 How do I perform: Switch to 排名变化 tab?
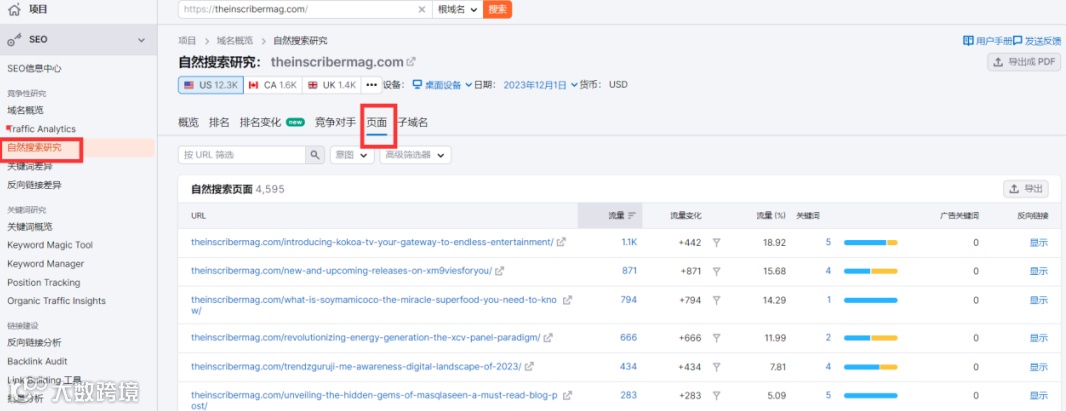(x=260, y=122)
